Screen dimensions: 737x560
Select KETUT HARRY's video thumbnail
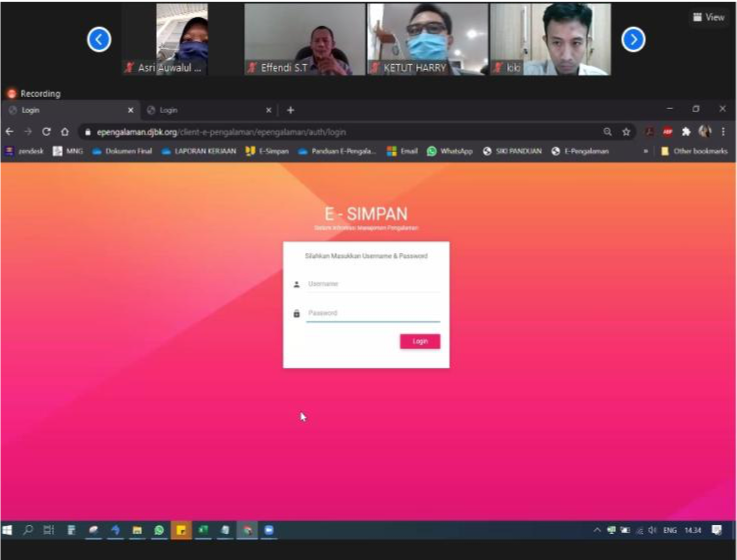pyautogui.click(x=427, y=39)
